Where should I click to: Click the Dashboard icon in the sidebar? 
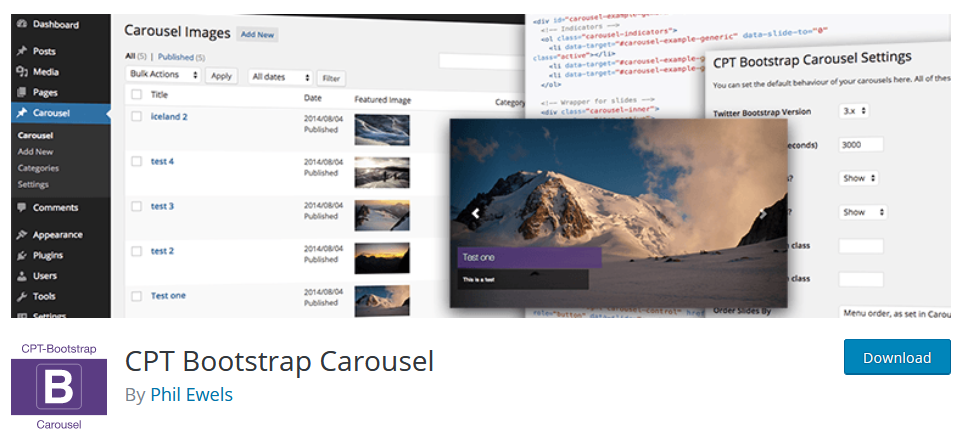[22, 24]
